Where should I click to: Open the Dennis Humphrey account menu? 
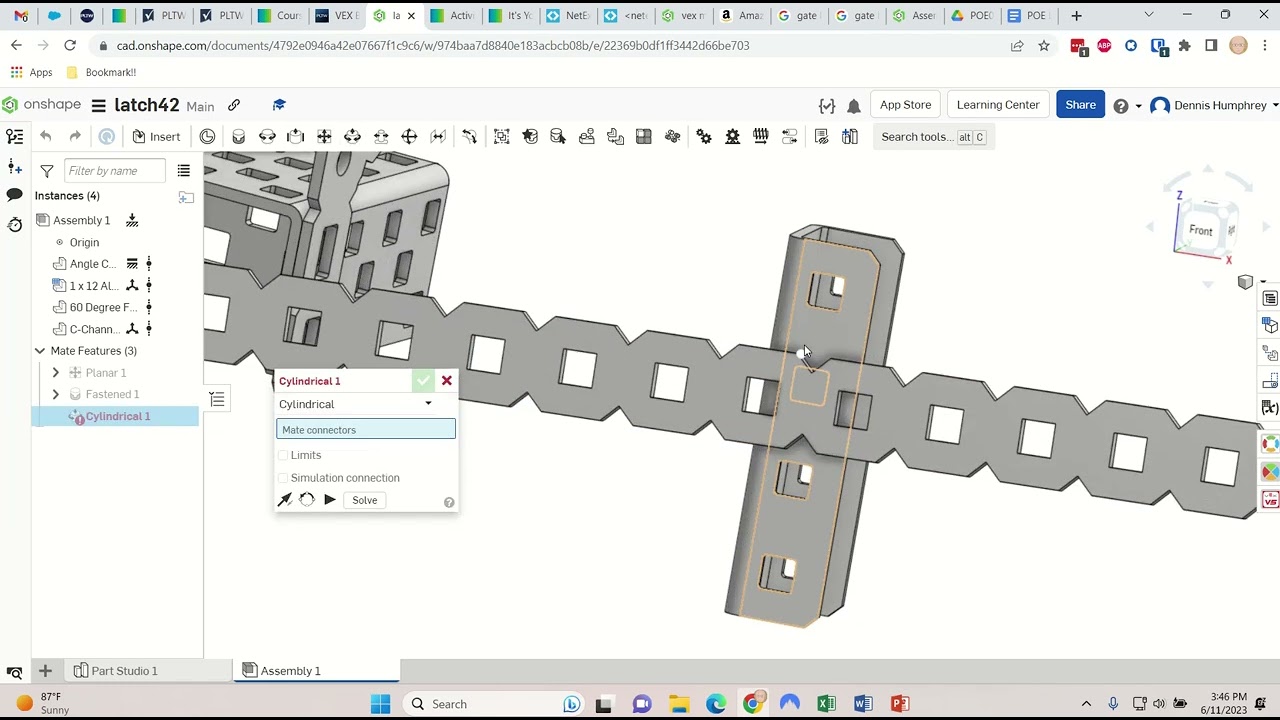click(x=1214, y=105)
